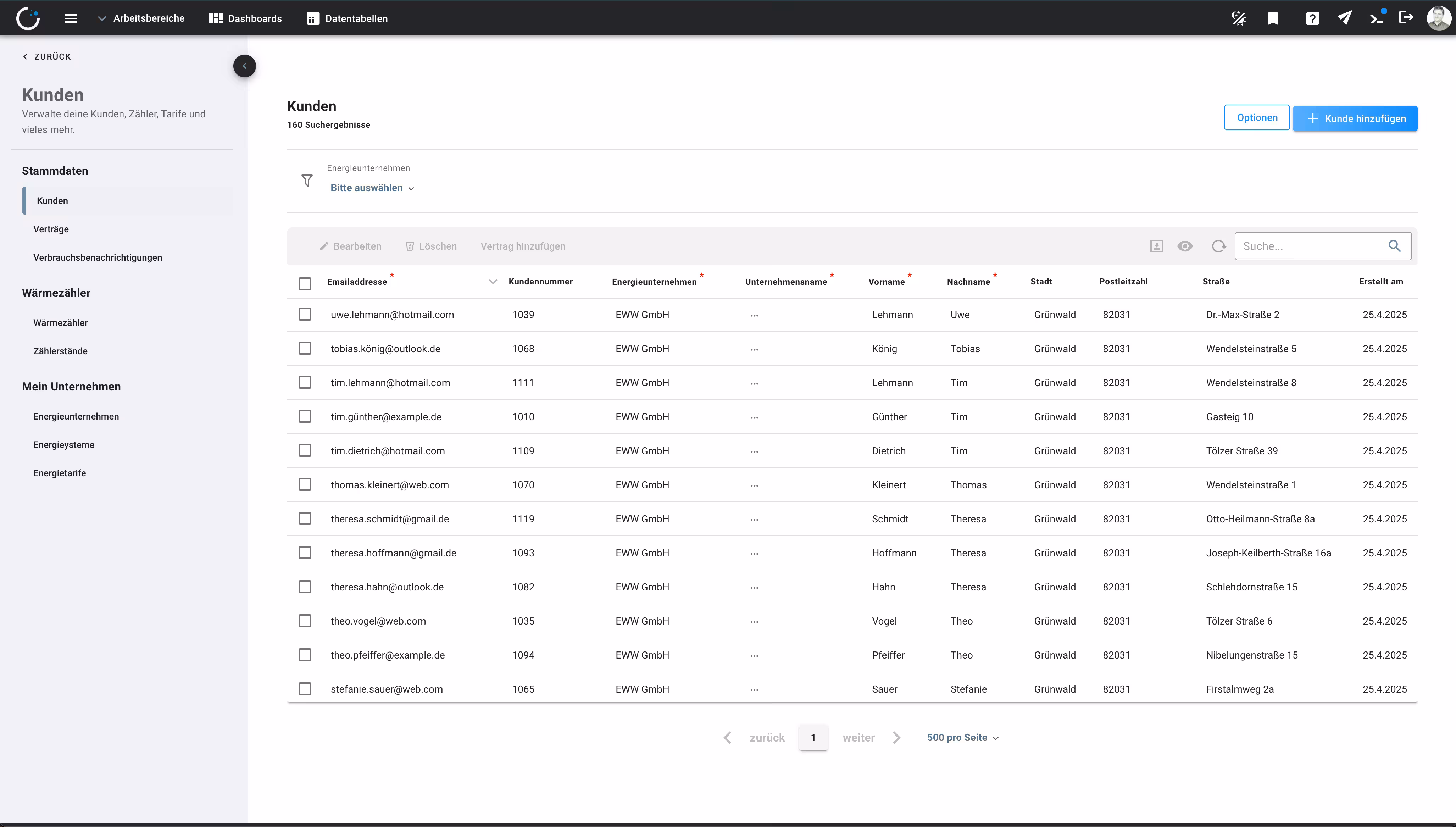Click the download export icon in table toolbar

[x=1157, y=246]
